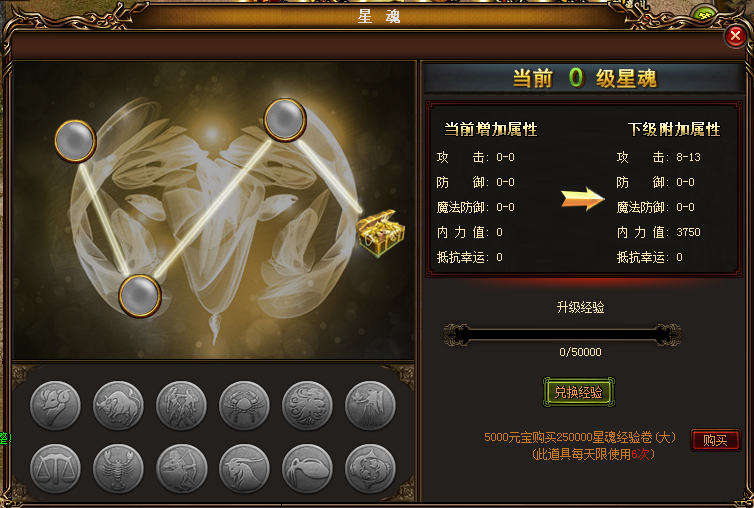Close the 星魂 window
This screenshot has height=508, width=754.
pos(735,36)
